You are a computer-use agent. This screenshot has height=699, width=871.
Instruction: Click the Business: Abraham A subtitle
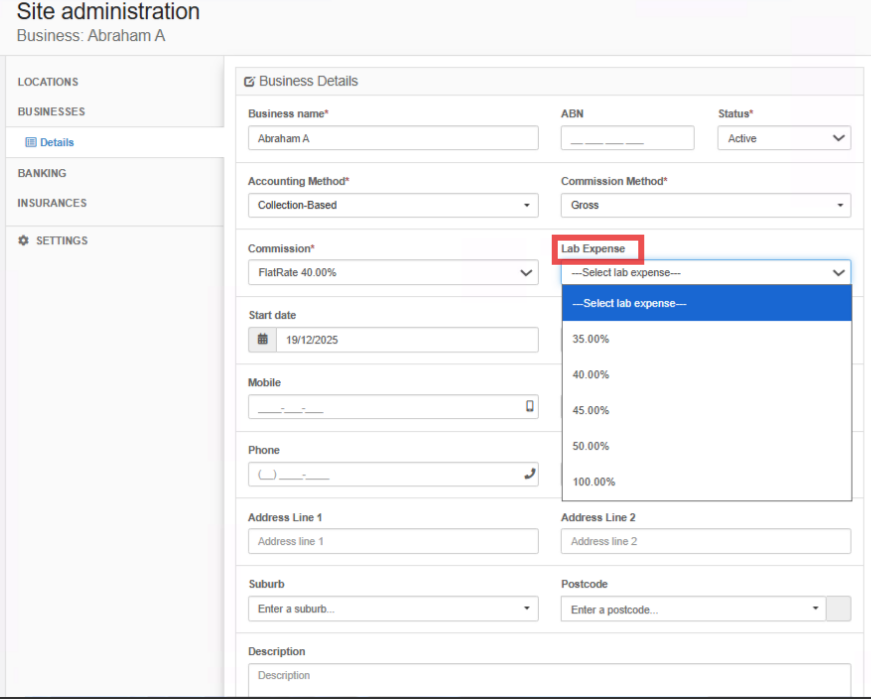tap(91, 36)
